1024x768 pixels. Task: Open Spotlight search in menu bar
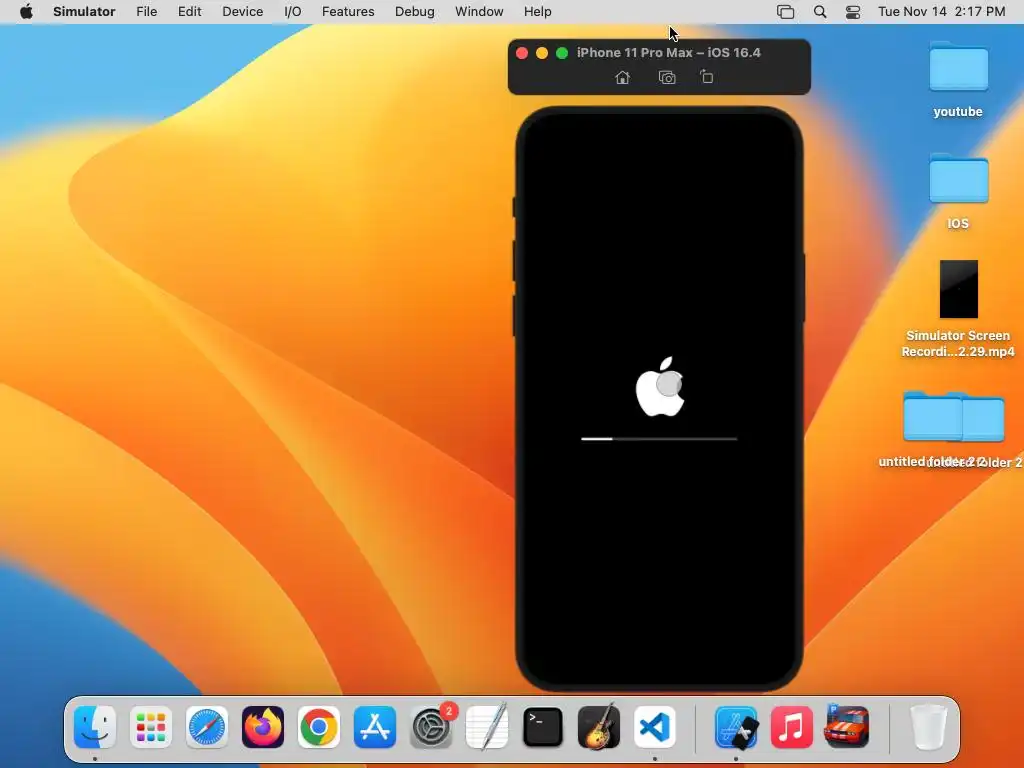(x=820, y=12)
